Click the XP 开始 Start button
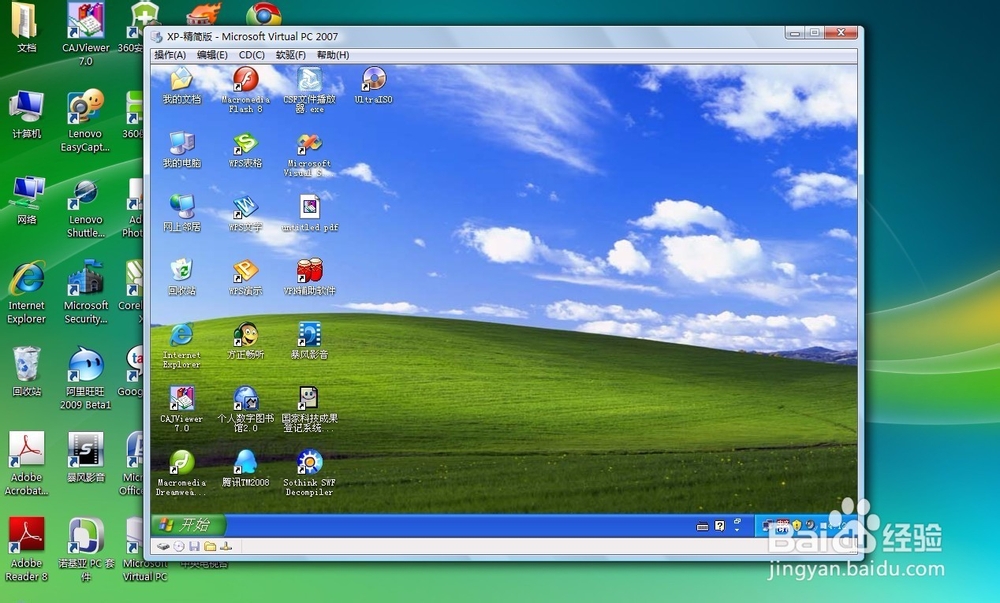The height and width of the screenshot is (603, 1000). pos(189,525)
